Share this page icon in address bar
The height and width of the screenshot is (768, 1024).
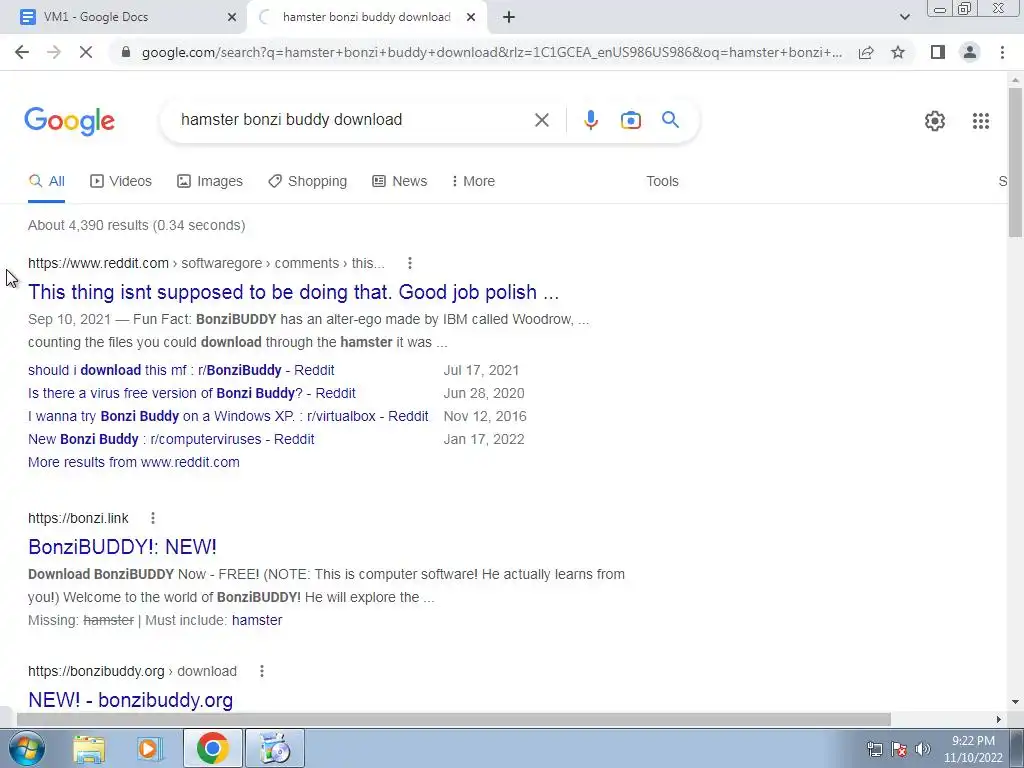[866, 52]
